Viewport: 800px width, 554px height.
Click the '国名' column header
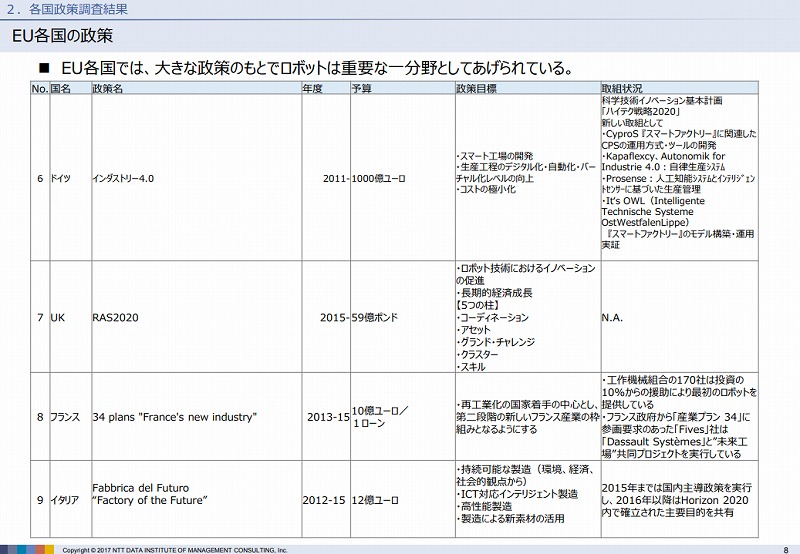[x=61, y=89]
